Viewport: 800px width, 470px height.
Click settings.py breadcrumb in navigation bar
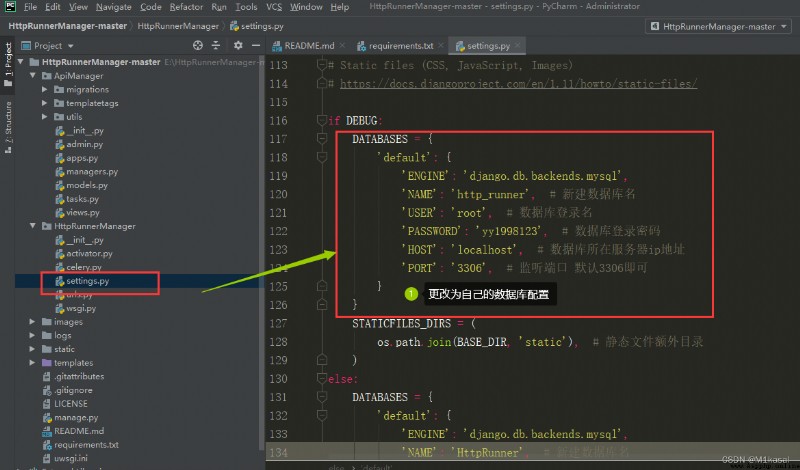257,26
